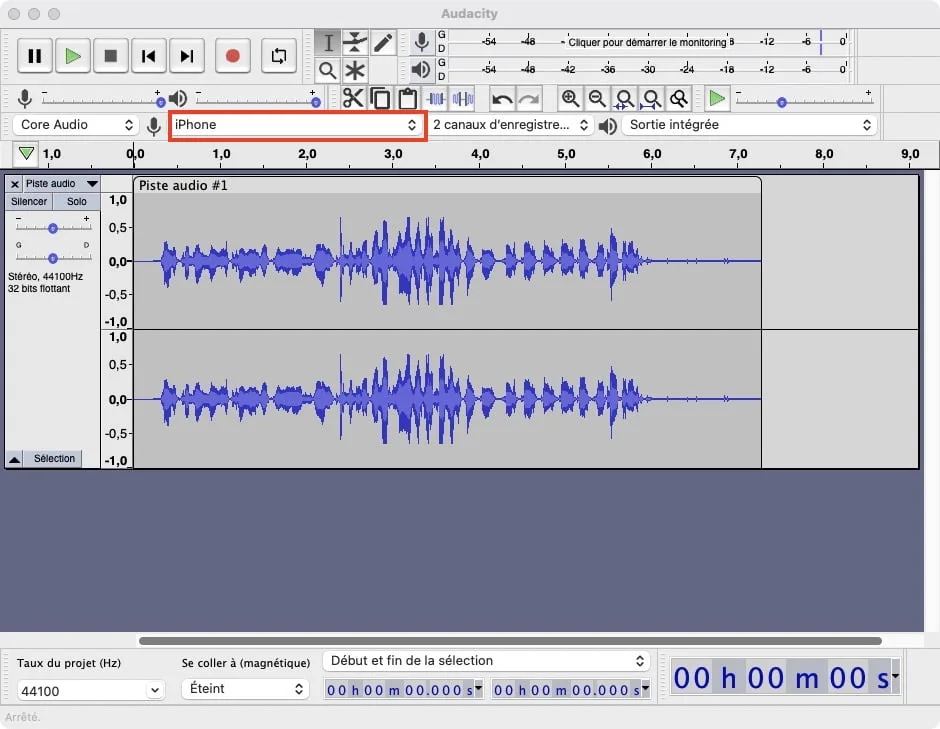Viewport: 940px width, 729px height.
Task: Click the timeline pinned playhead triangle
Action: pyautogui.click(x=26, y=153)
